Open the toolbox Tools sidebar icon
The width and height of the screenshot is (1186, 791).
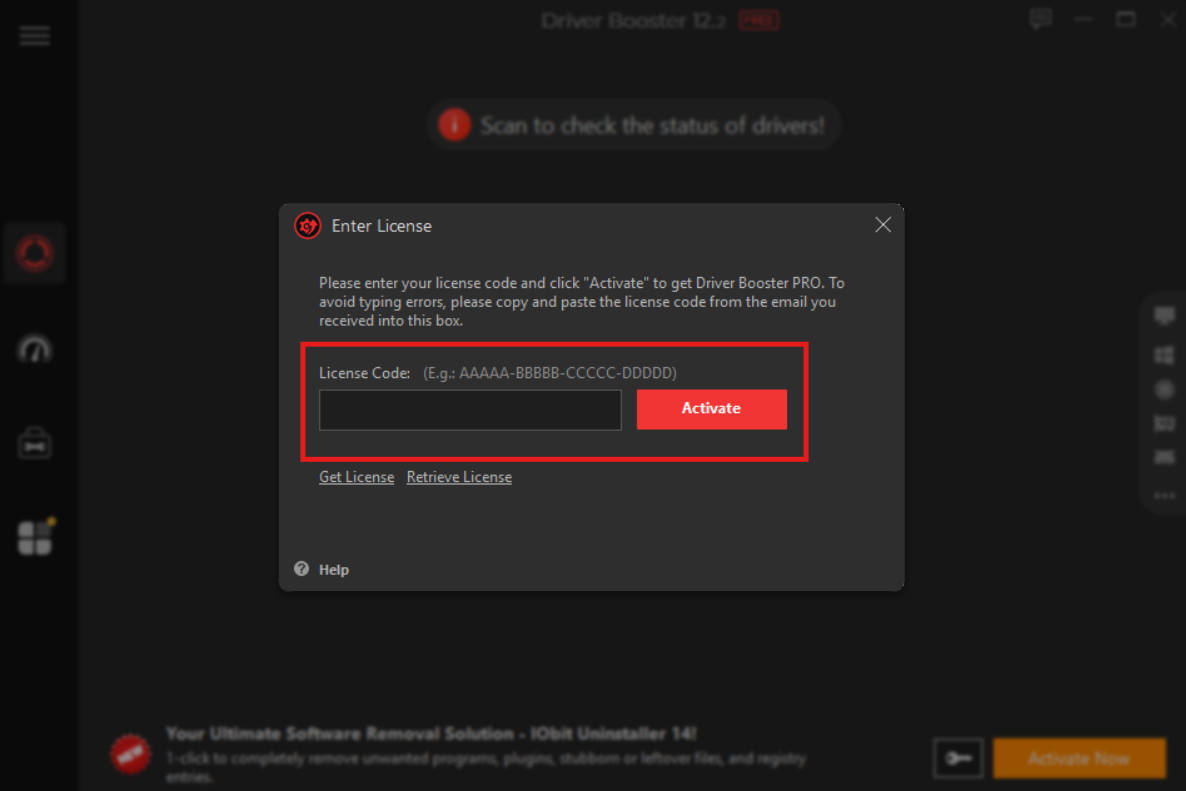[35, 443]
